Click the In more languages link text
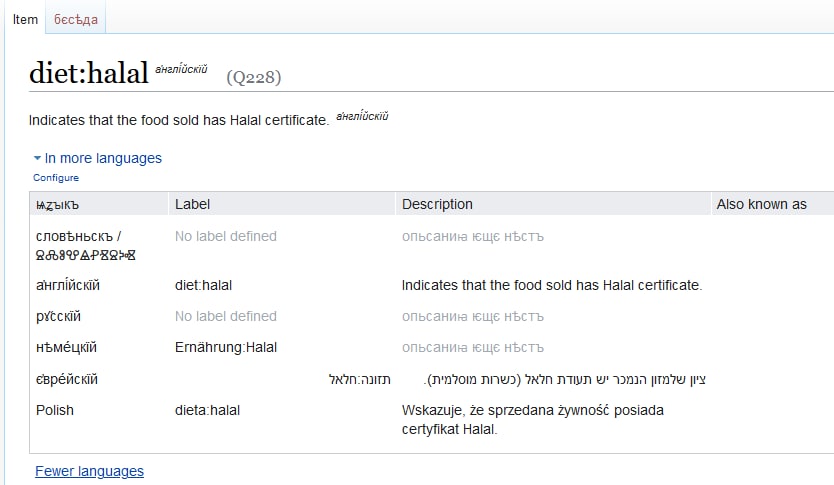The height and width of the screenshot is (485, 834). pyautogui.click(x=103, y=158)
